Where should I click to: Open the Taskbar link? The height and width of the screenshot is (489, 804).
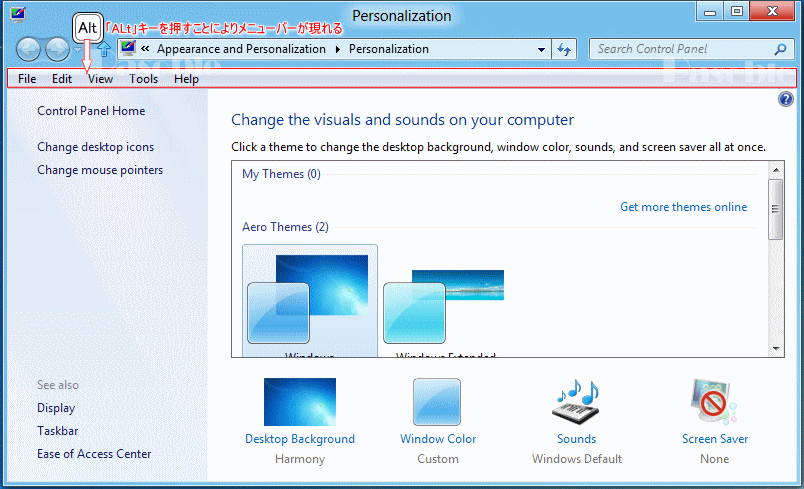57,431
